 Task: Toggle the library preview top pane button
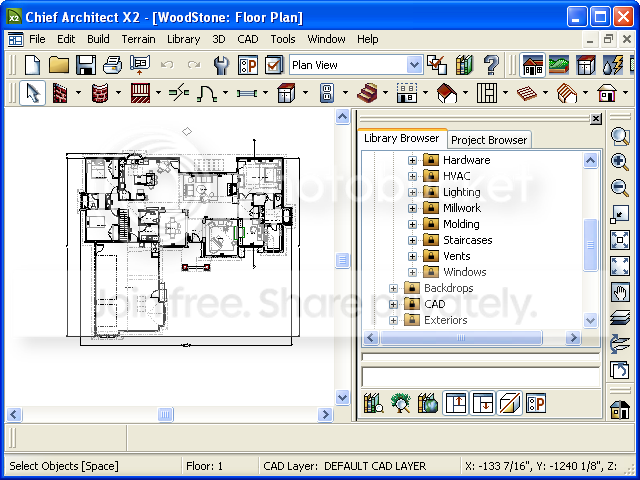[456, 403]
